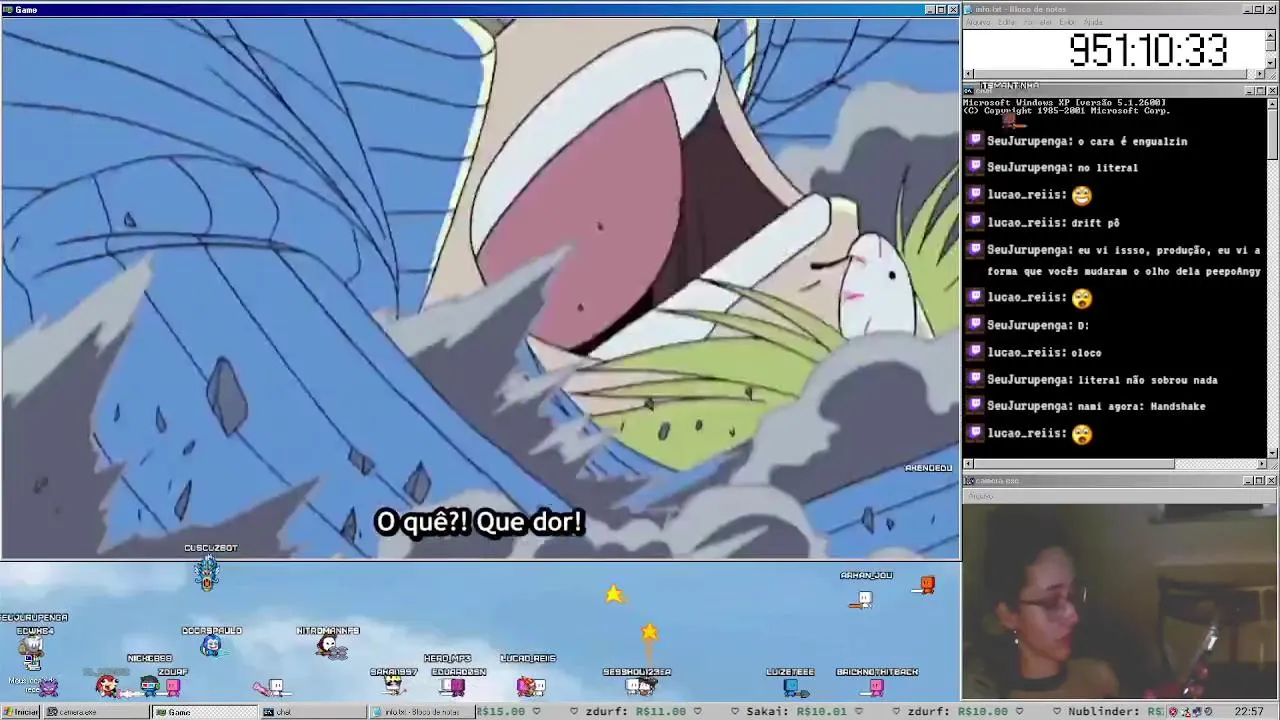This screenshot has height=720, width=1280.
Task: Click chat horizontal scroll left arrow
Action: click(x=968, y=464)
